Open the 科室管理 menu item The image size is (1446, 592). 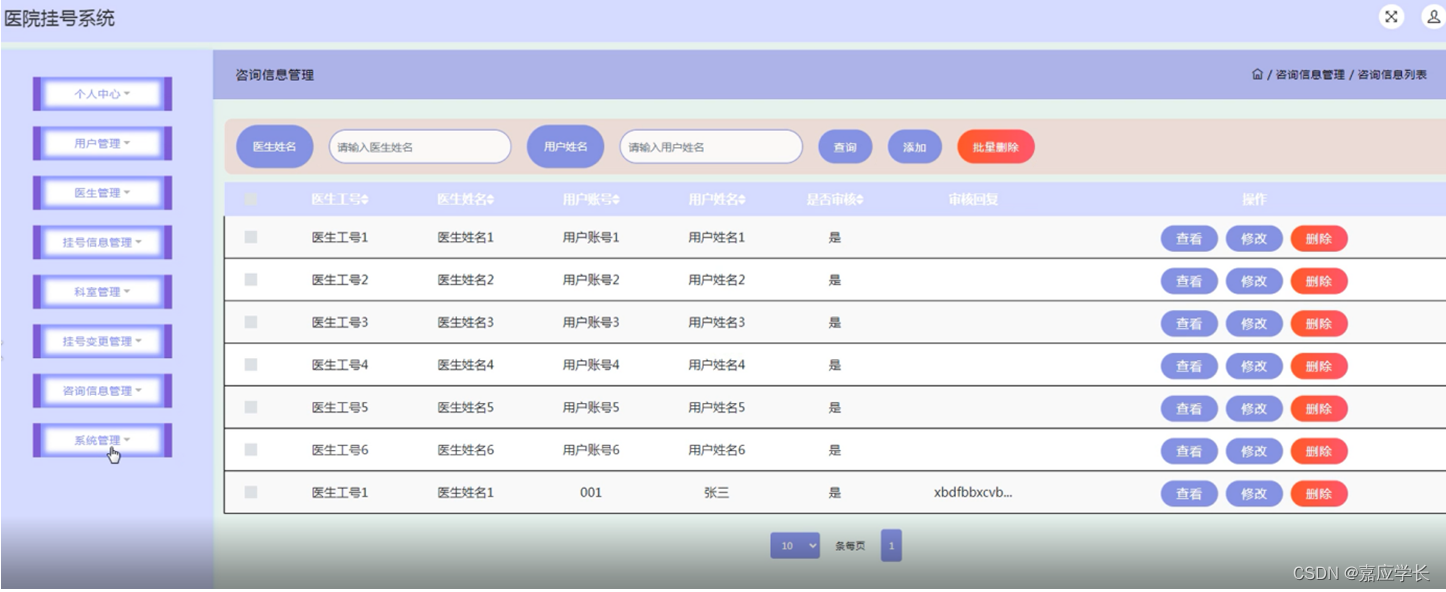click(x=102, y=292)
